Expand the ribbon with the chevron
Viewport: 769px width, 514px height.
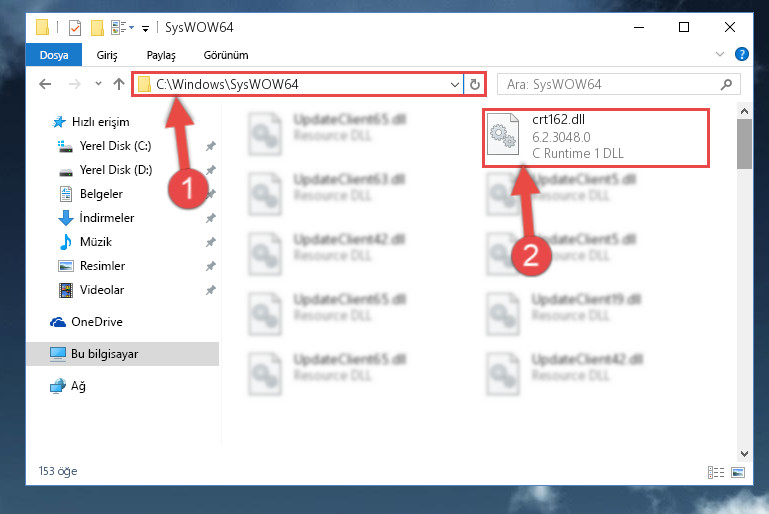(719, 54)
